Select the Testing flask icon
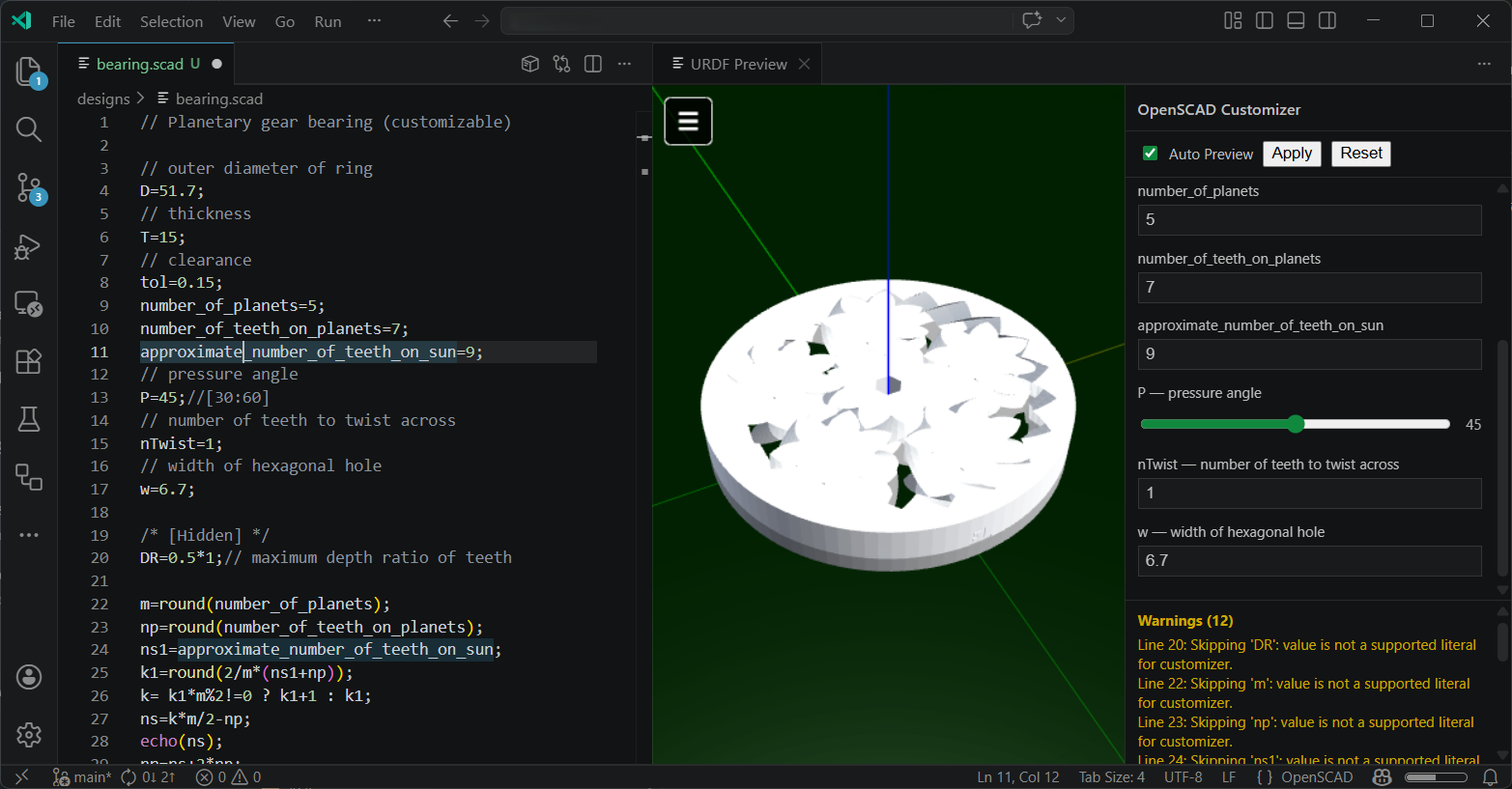Viewport: 1512px width, 789px height. tap(28, 419)
